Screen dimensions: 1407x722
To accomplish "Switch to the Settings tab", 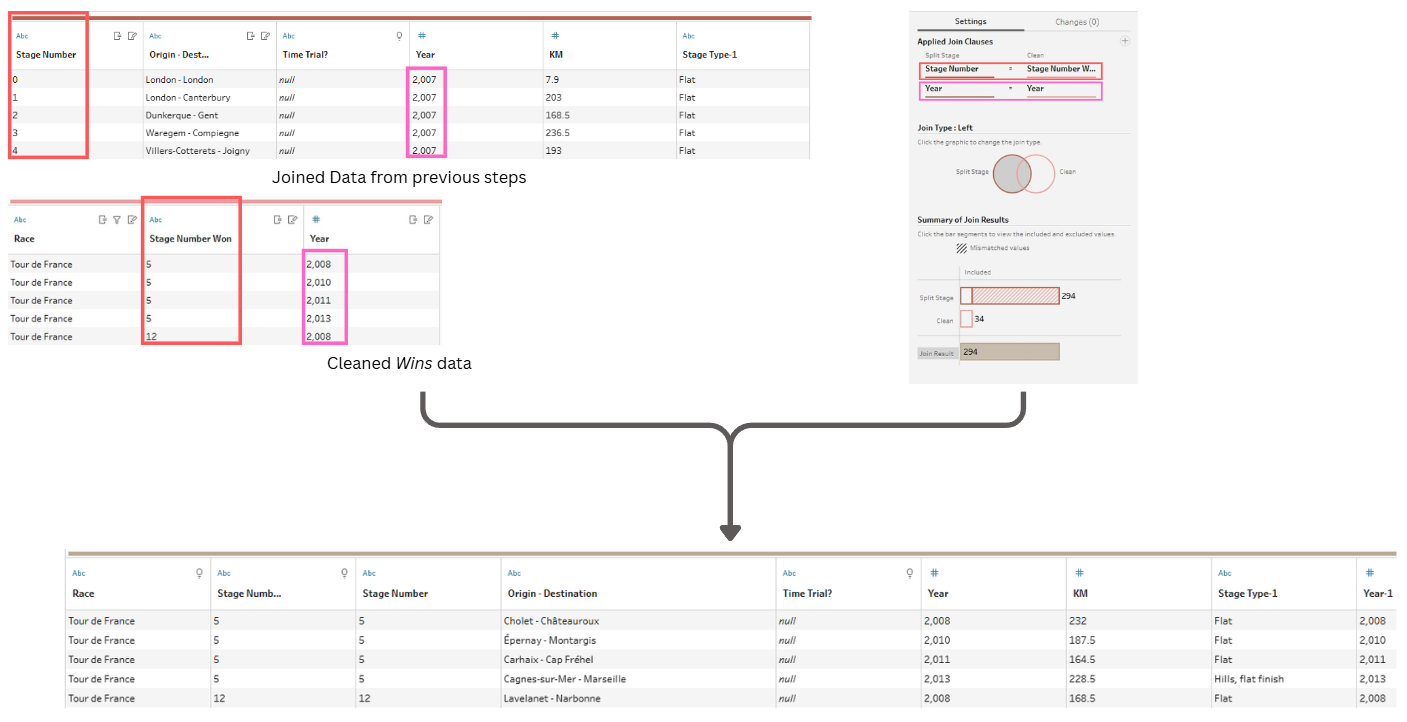I will pos(970,21).
